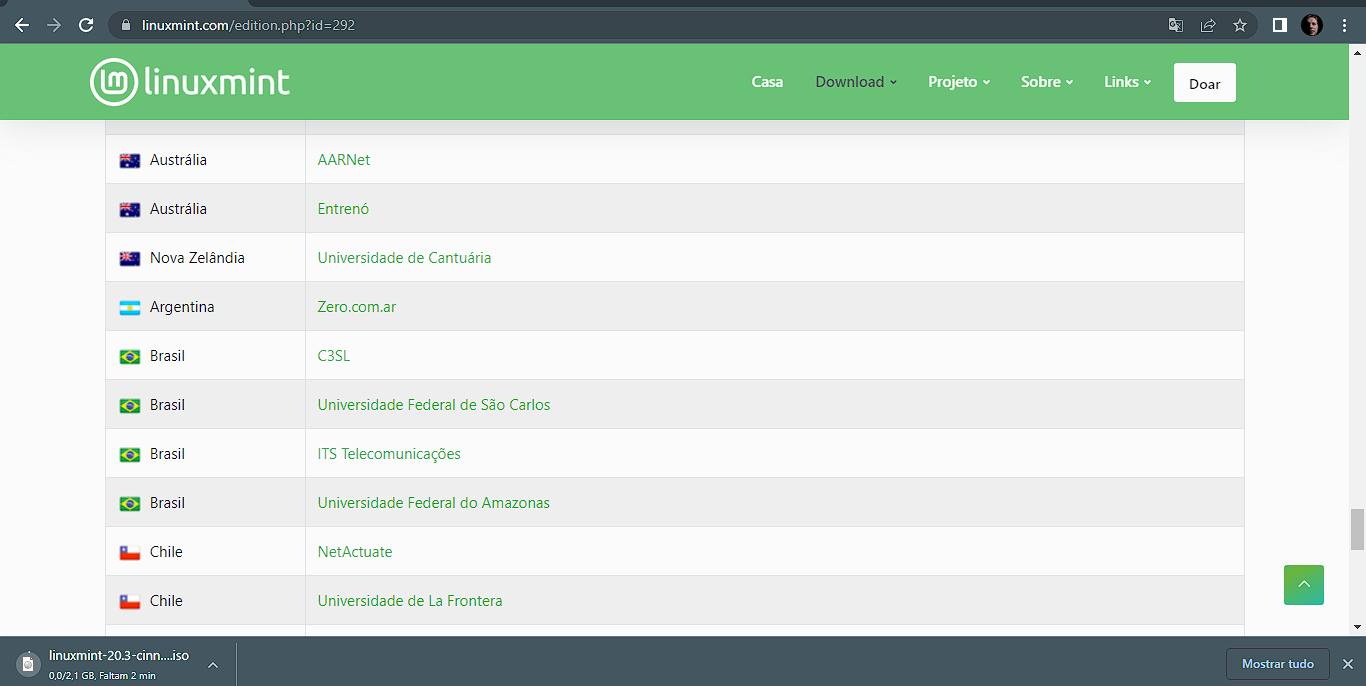Click the New Zealand flag icon
This screenshot has width=1366, height=686.
[130, 259]
